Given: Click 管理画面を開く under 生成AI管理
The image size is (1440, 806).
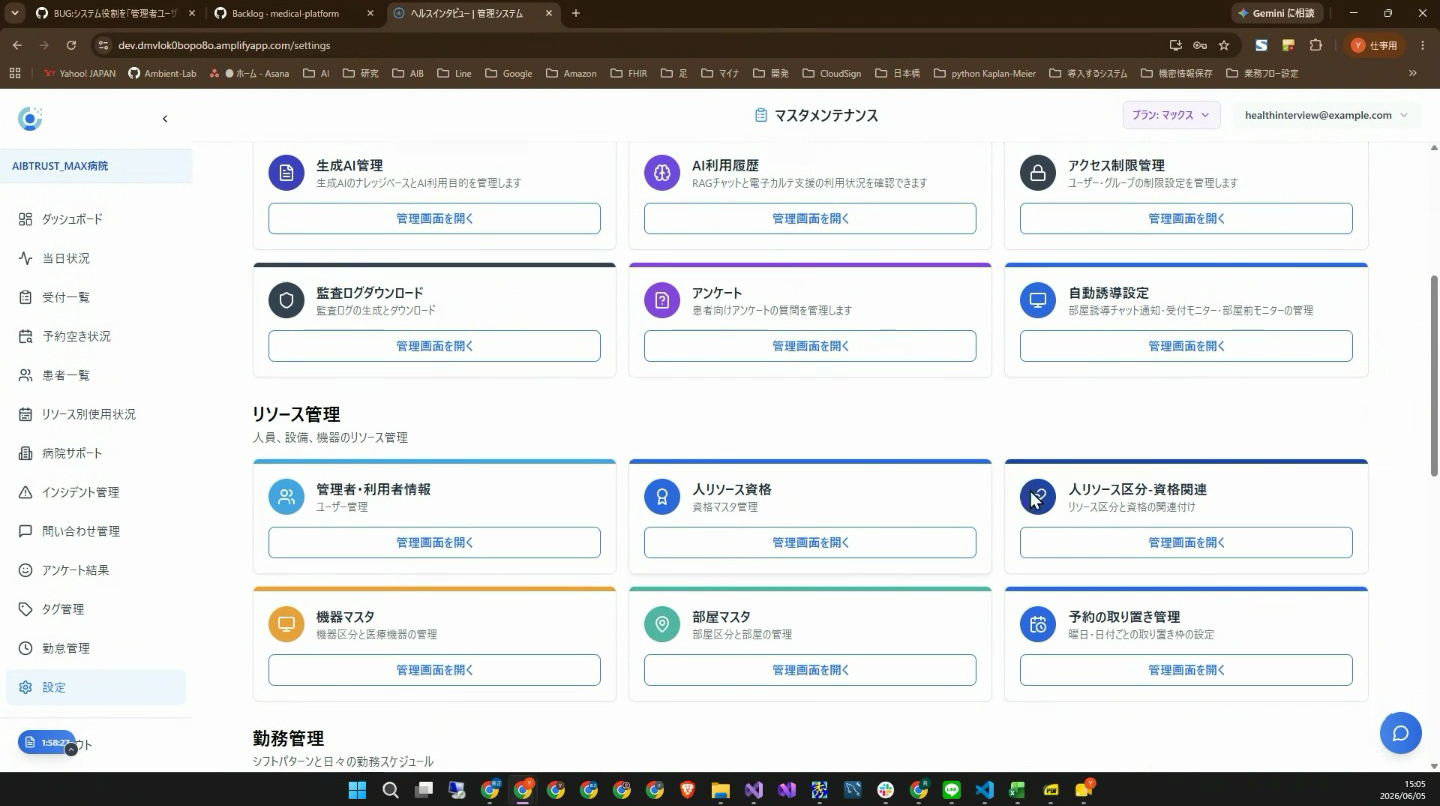Looking at the screenshot, I should tap(434, 218).
